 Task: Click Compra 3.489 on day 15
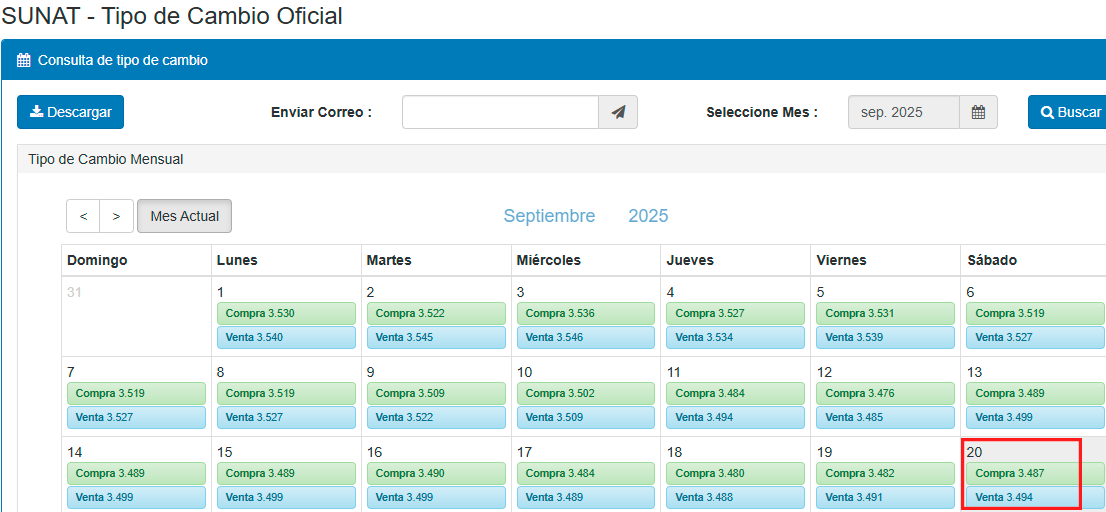pos(286,474)
